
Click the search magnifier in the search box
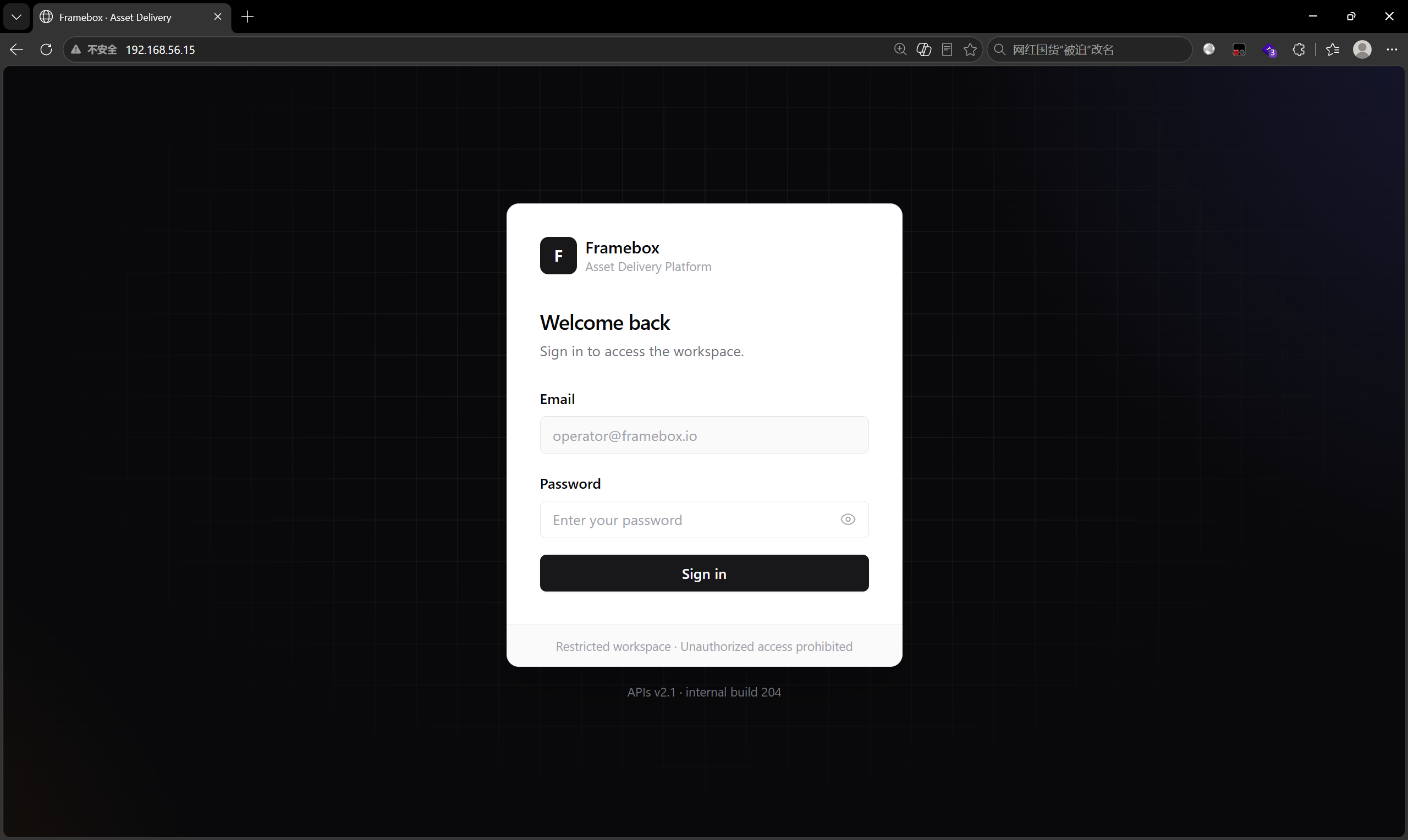[1000, 50]
